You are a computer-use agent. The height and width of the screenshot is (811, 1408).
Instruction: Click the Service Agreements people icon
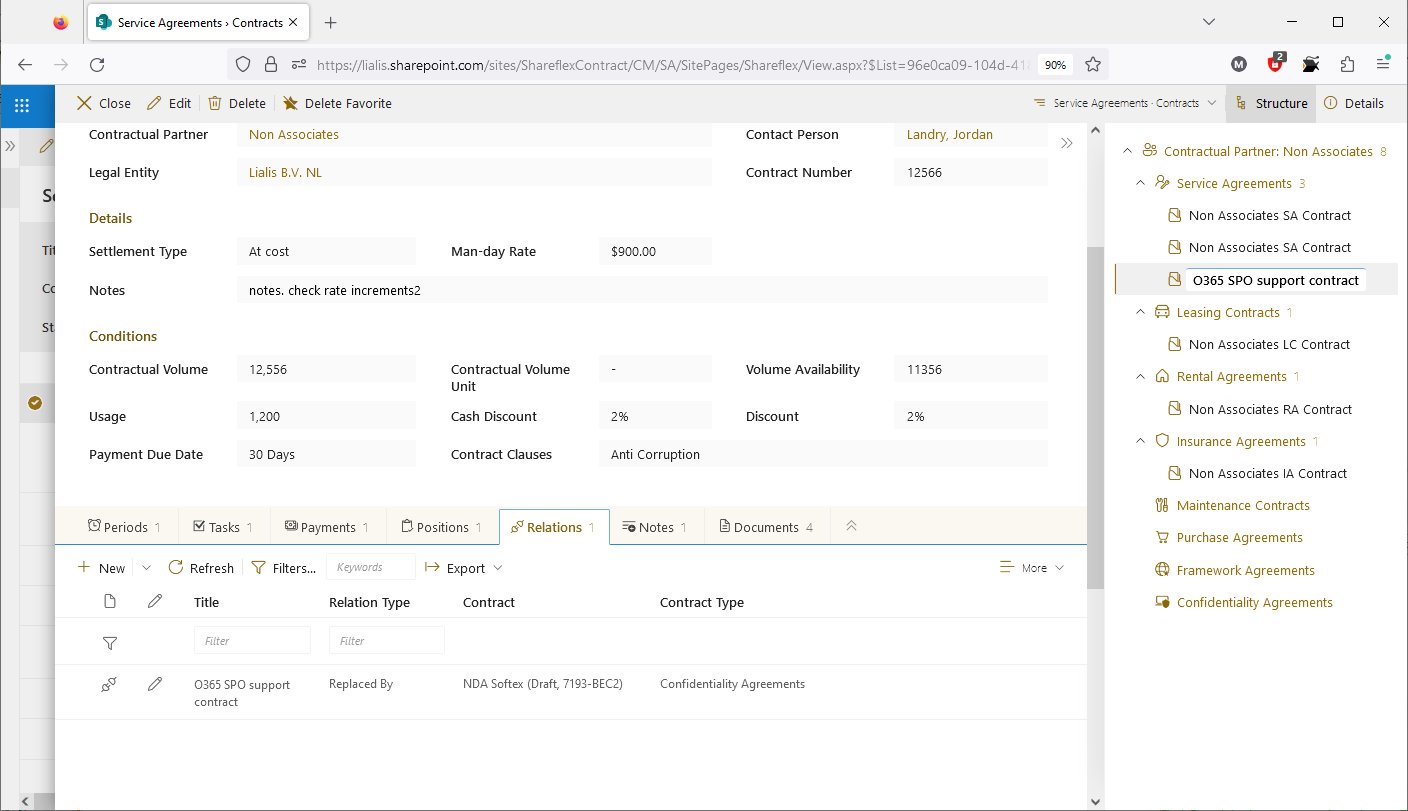[x=1162, y=183]
